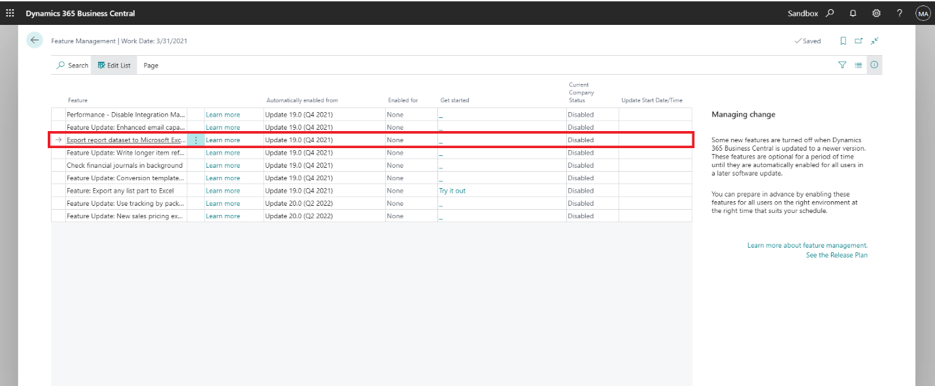
Task: Click the Get started column header
Action: [x=455, y=100]
